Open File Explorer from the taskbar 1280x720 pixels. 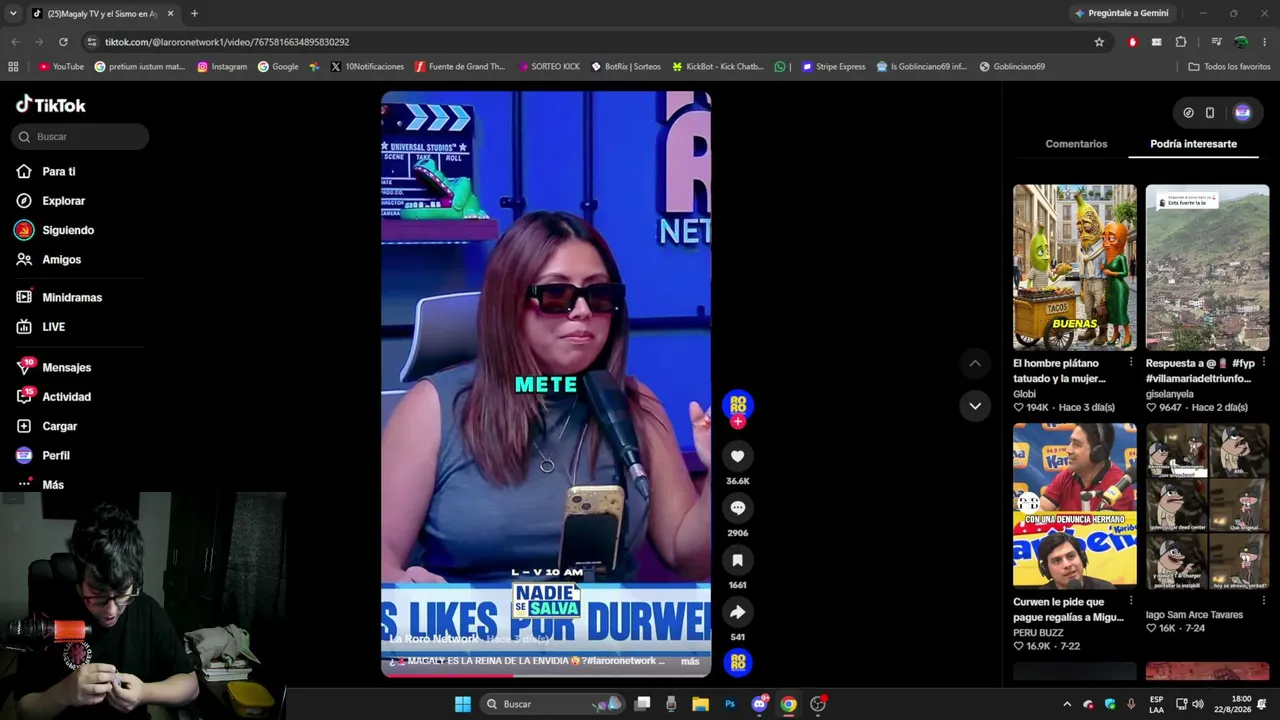tap(700, 704)
